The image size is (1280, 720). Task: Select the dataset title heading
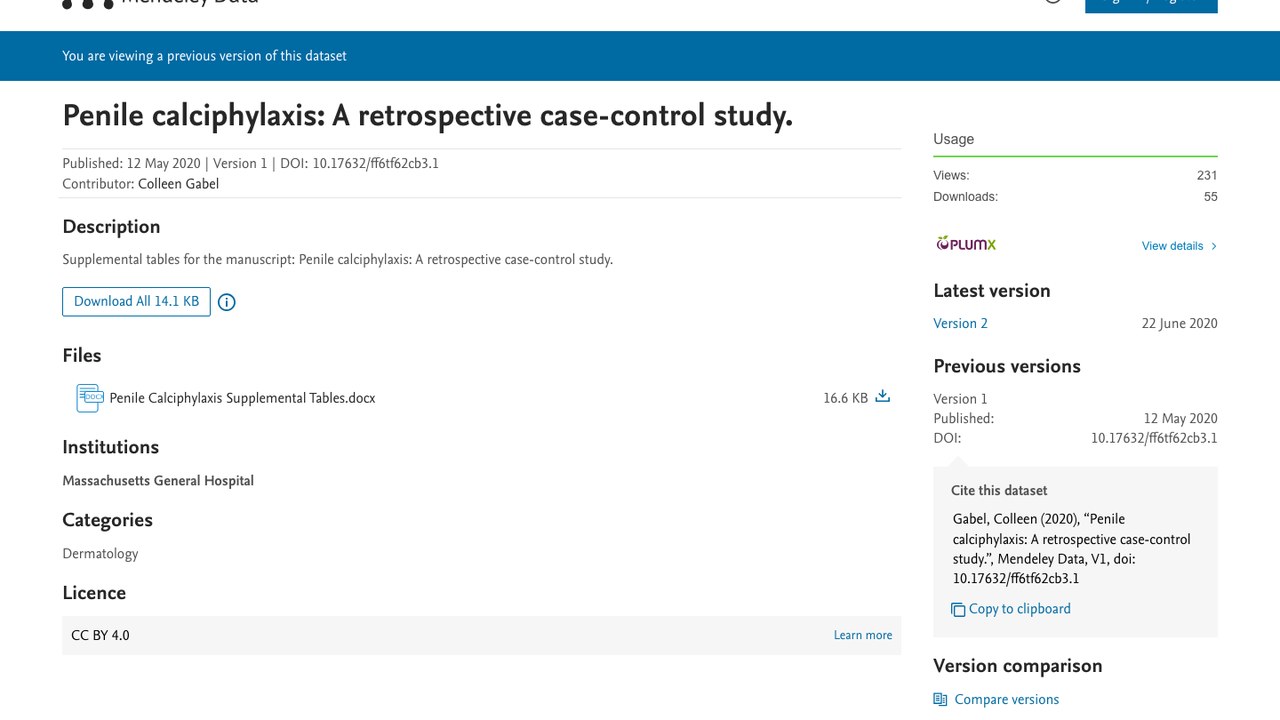427,116
